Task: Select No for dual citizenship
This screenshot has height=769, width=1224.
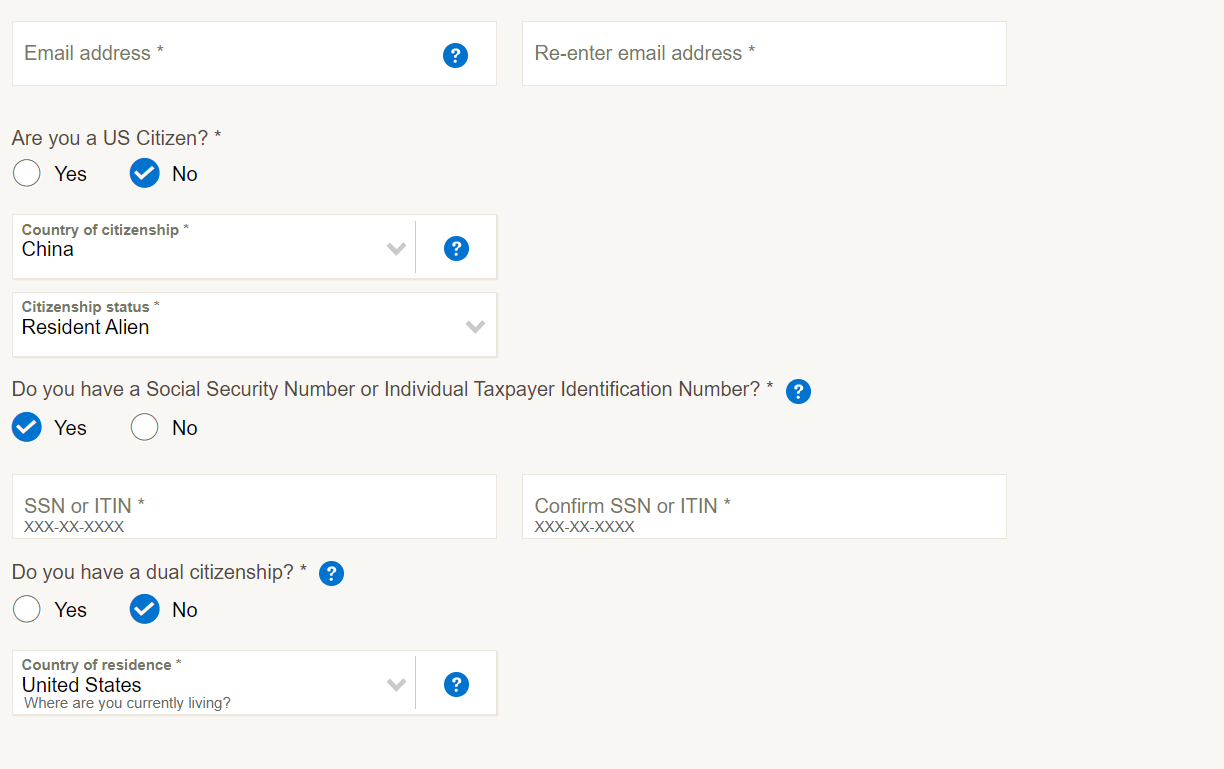Action: [145, 610]
